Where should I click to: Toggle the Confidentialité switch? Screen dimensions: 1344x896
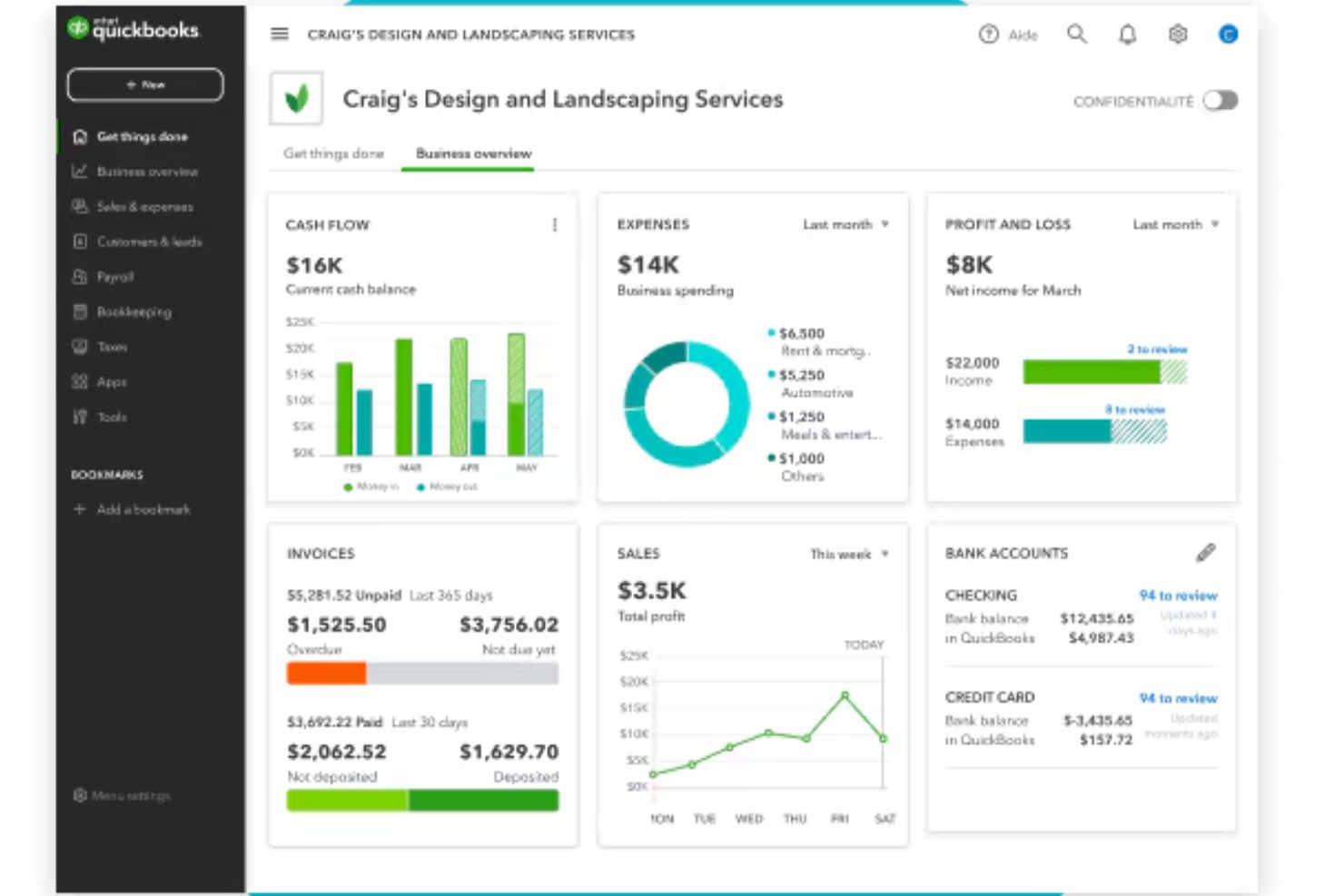tap(1220, 100)
